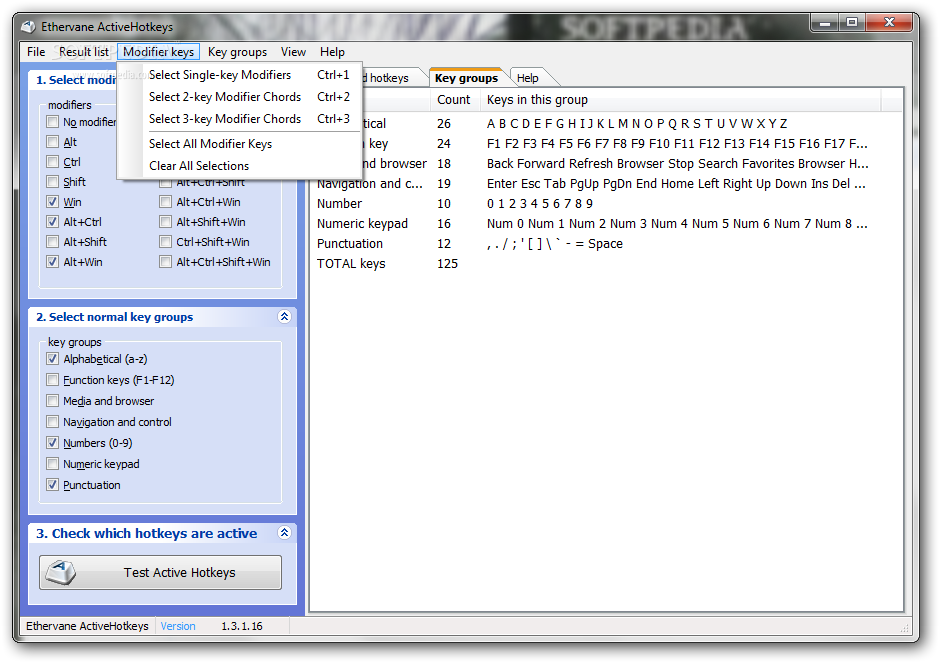Viewport: 940px width, 663px height.
Task: Collapse the Check which hotkeys are active panel
Action: [x=284, y=532]
